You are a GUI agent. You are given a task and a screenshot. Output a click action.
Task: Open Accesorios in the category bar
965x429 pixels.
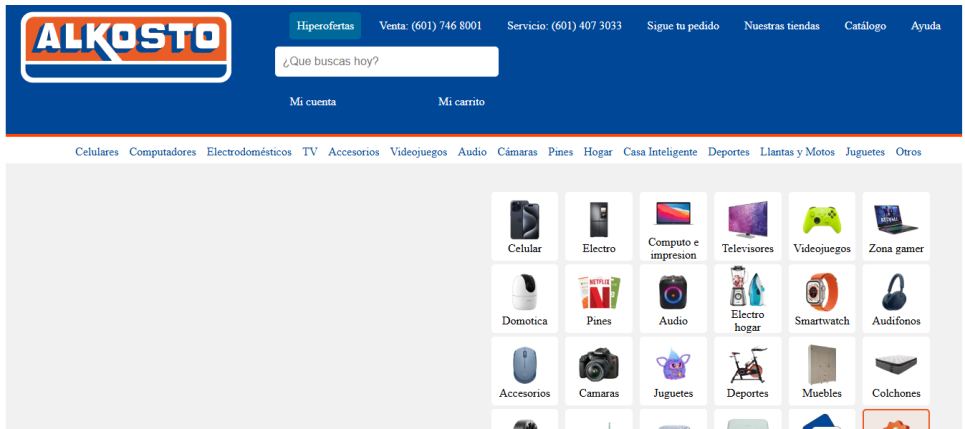pos(354,152)
